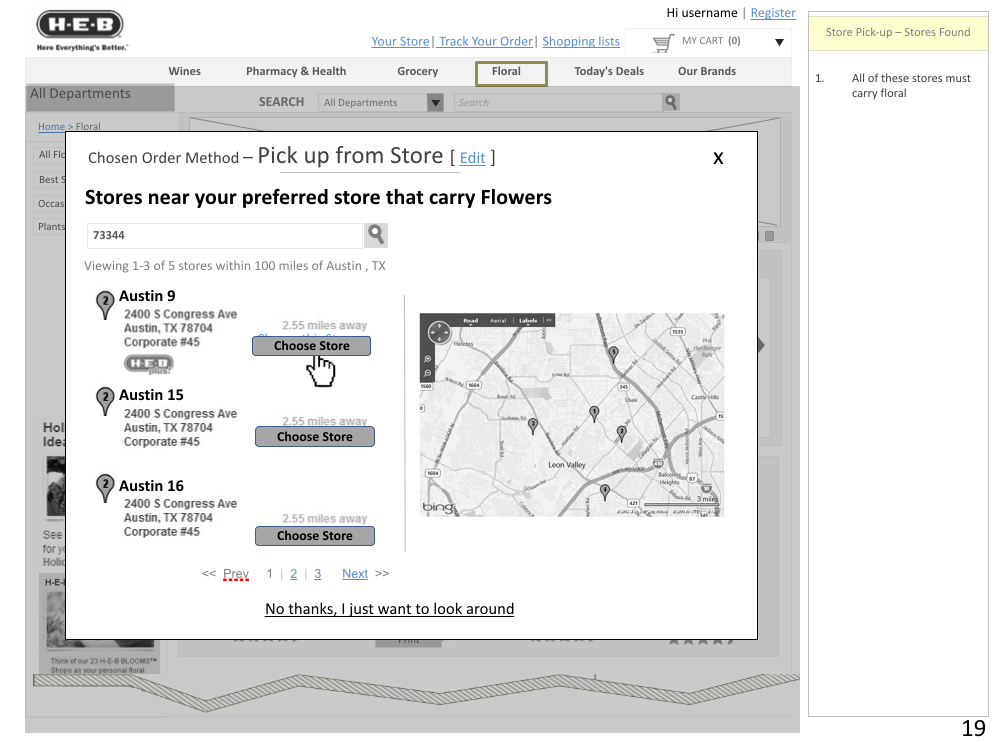Choose Store for Austin 9

click(x=312, y=346)
